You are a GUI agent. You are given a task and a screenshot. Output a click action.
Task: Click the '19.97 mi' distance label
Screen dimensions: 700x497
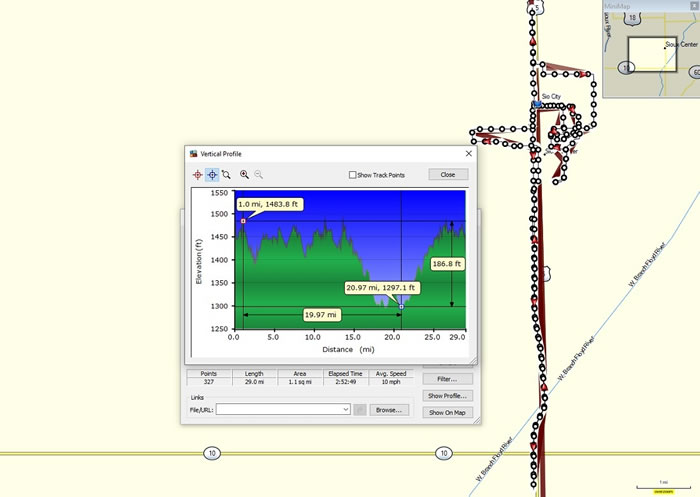pyautogui.click(x=321, y=315)
